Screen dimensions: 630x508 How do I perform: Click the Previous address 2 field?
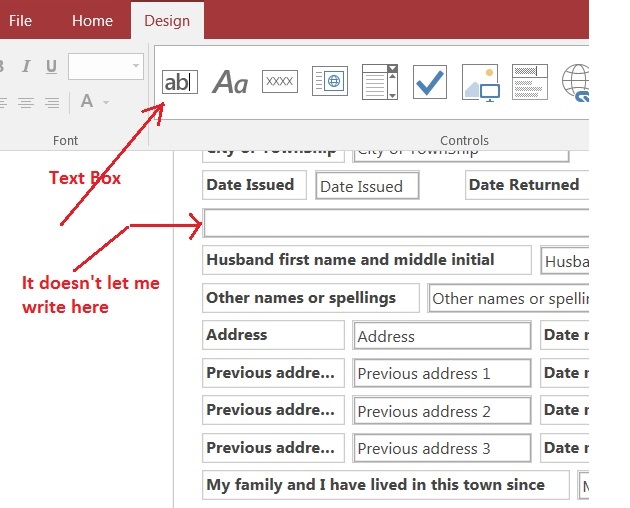coord(442,410)
